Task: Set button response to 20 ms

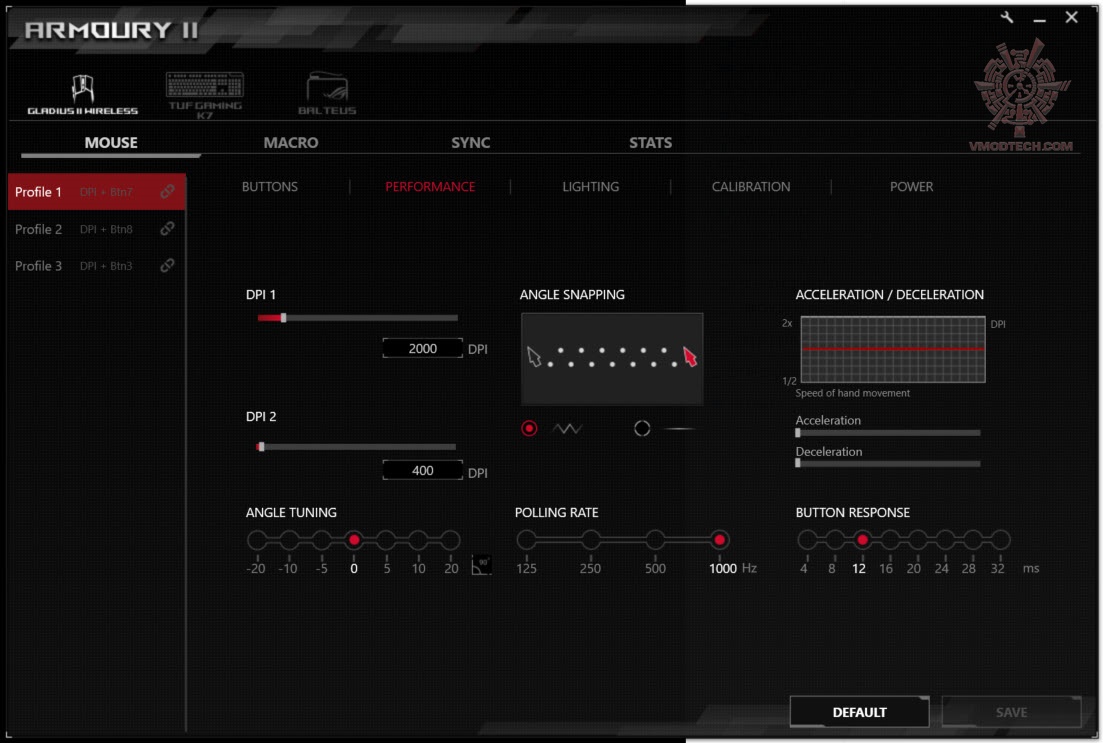Action: [917, 540]
